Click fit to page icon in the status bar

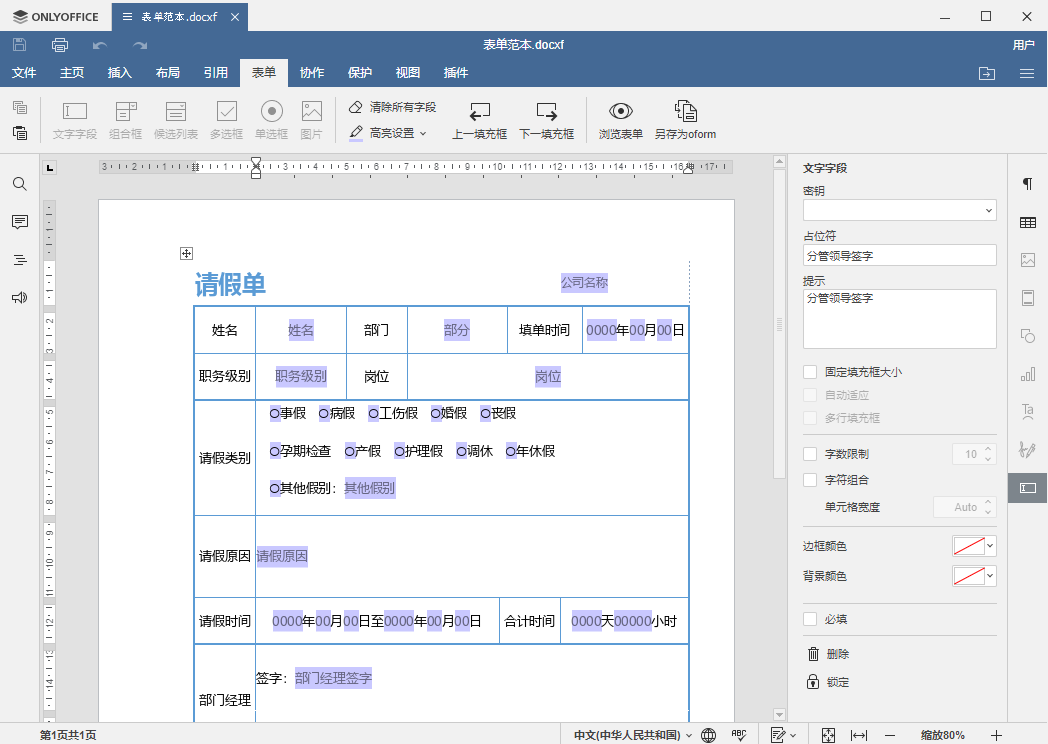[x=828, y=735]
